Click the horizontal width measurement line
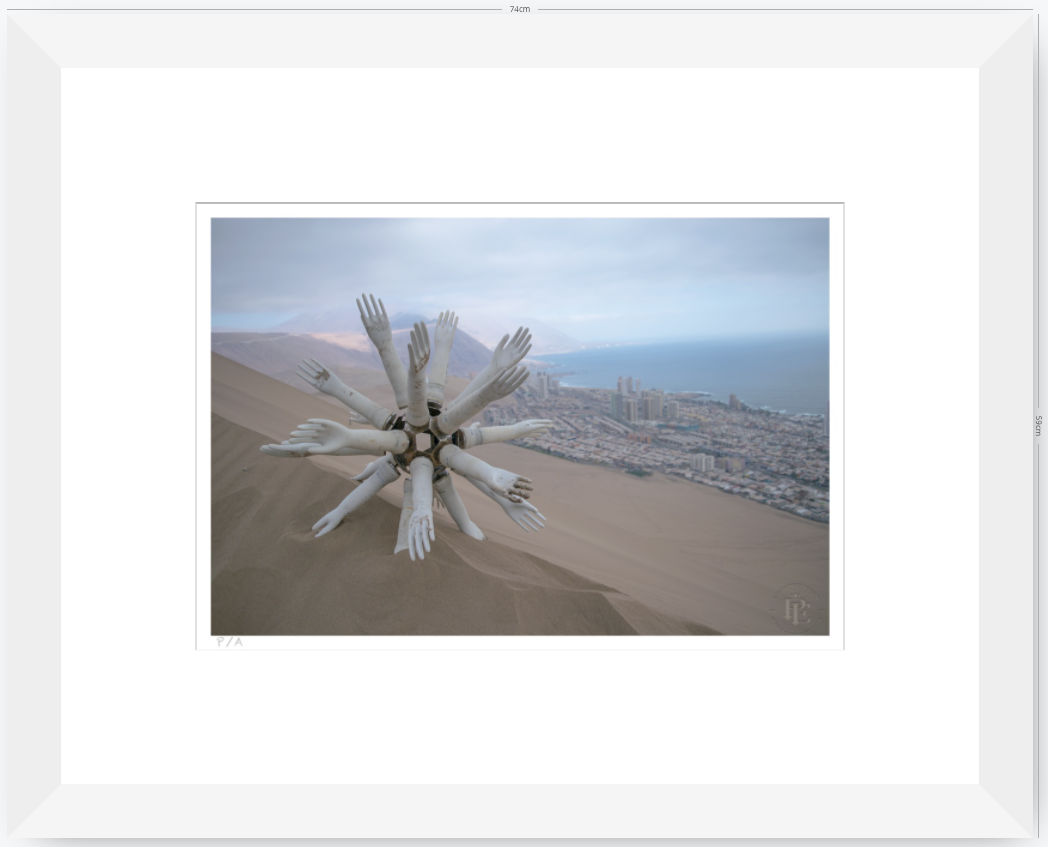The image size is (1048, 847). (x=520, y=9)
